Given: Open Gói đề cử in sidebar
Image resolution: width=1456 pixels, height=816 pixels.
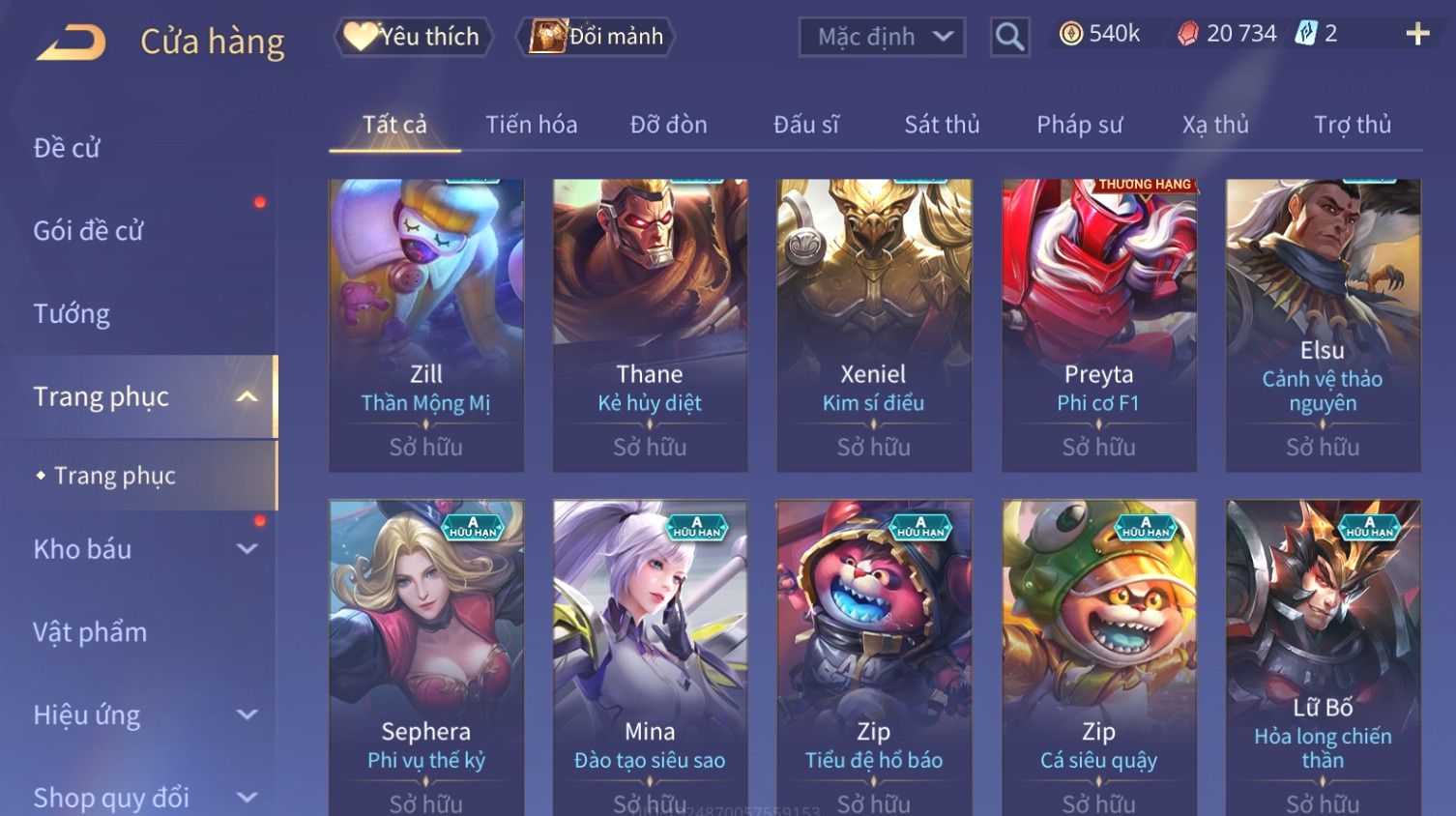Looking at the screenshot, I should (x=88, y=231).
